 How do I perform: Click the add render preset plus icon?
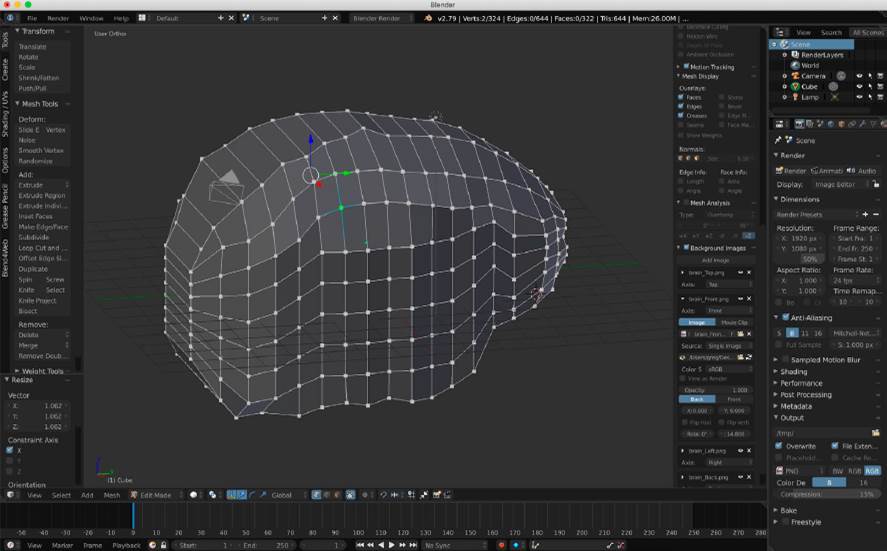click(x=865, y=214)
